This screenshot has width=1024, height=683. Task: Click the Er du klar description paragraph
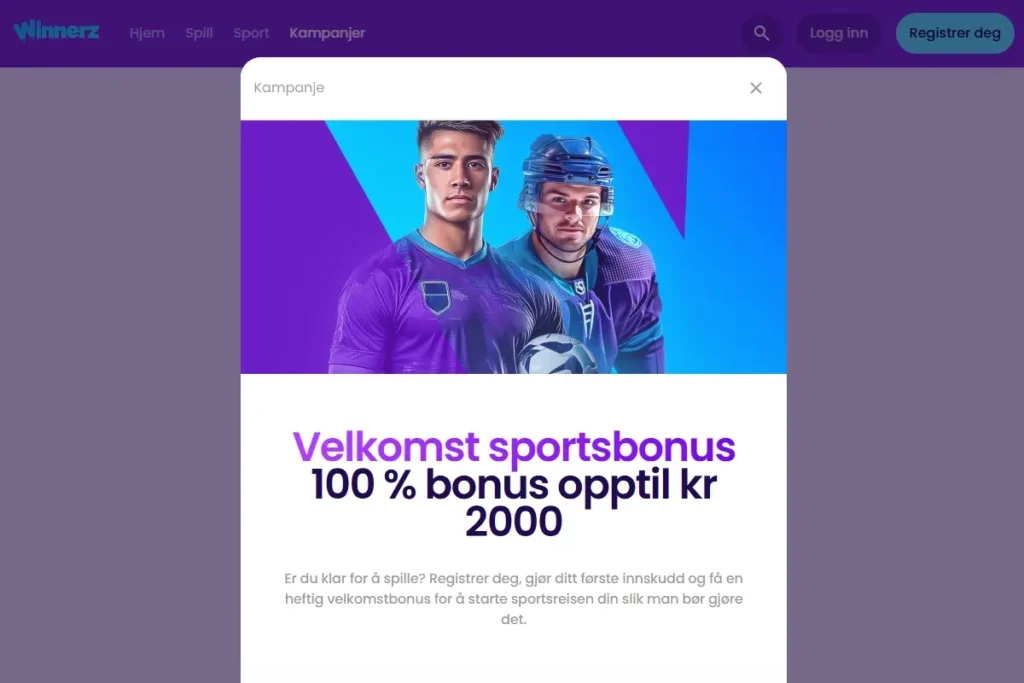coord(514,598)
